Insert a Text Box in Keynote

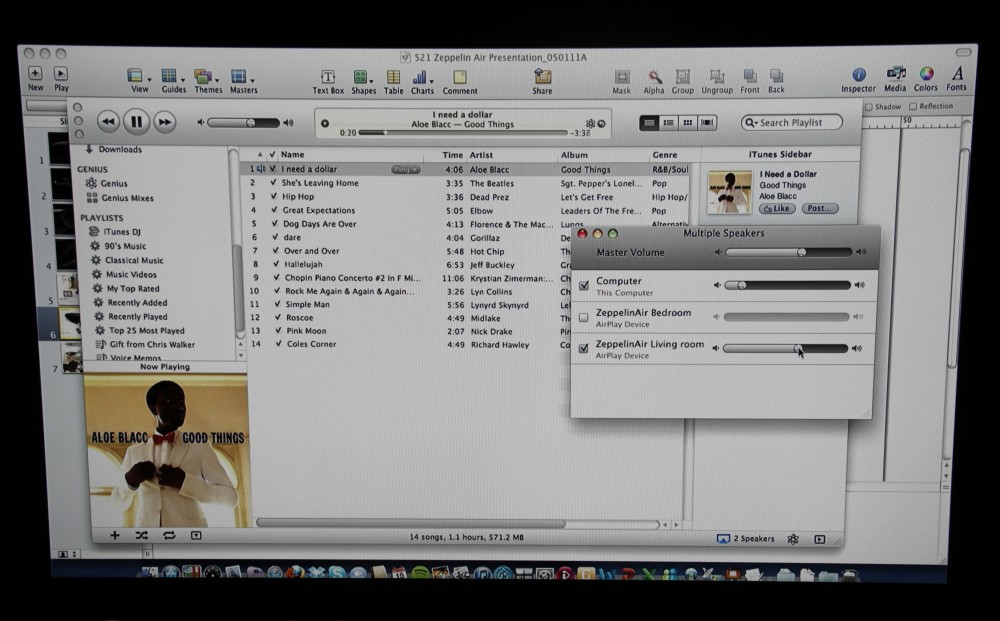point(328,77)
